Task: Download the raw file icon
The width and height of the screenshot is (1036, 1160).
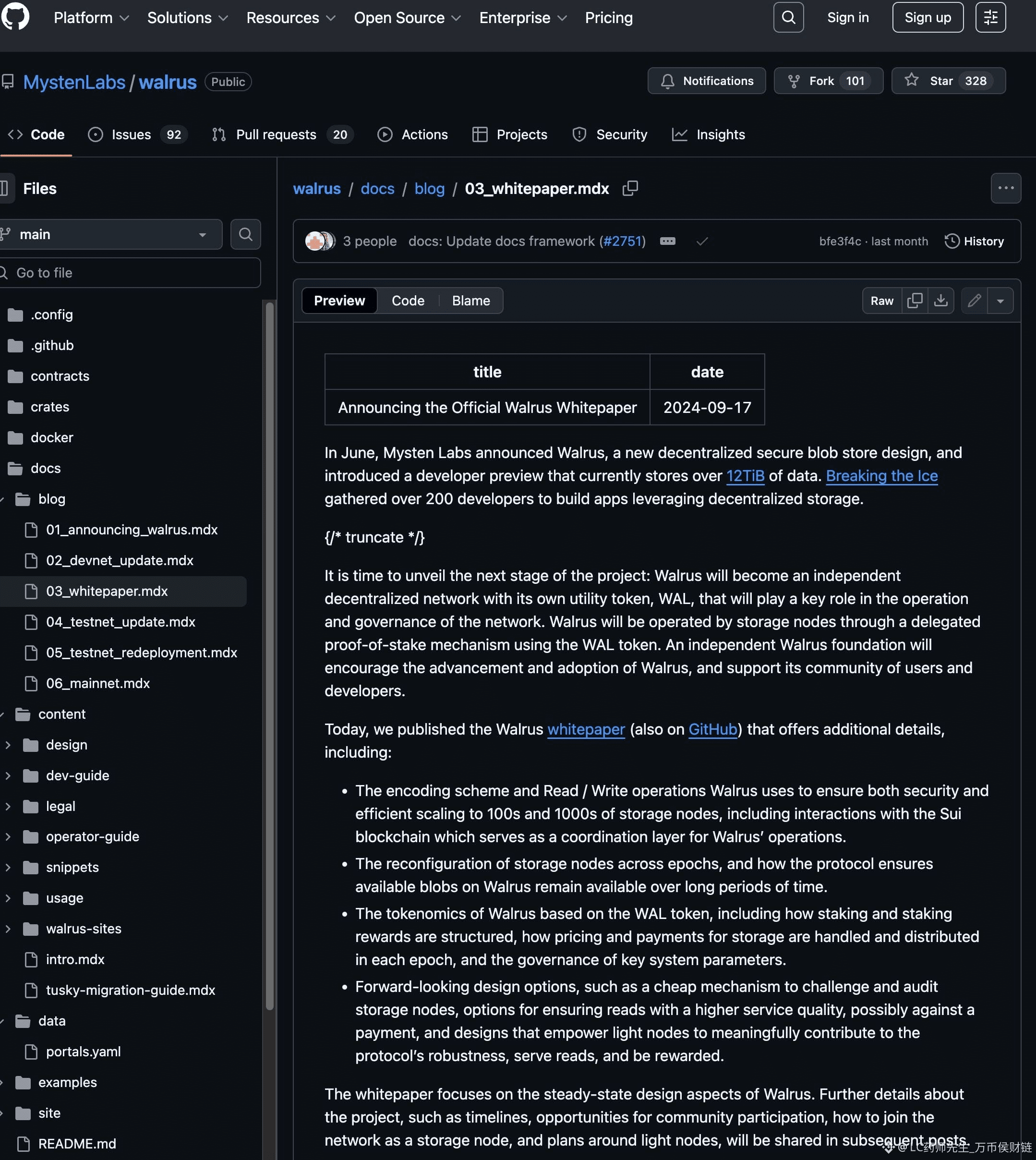Action: (x=941, y=301)
